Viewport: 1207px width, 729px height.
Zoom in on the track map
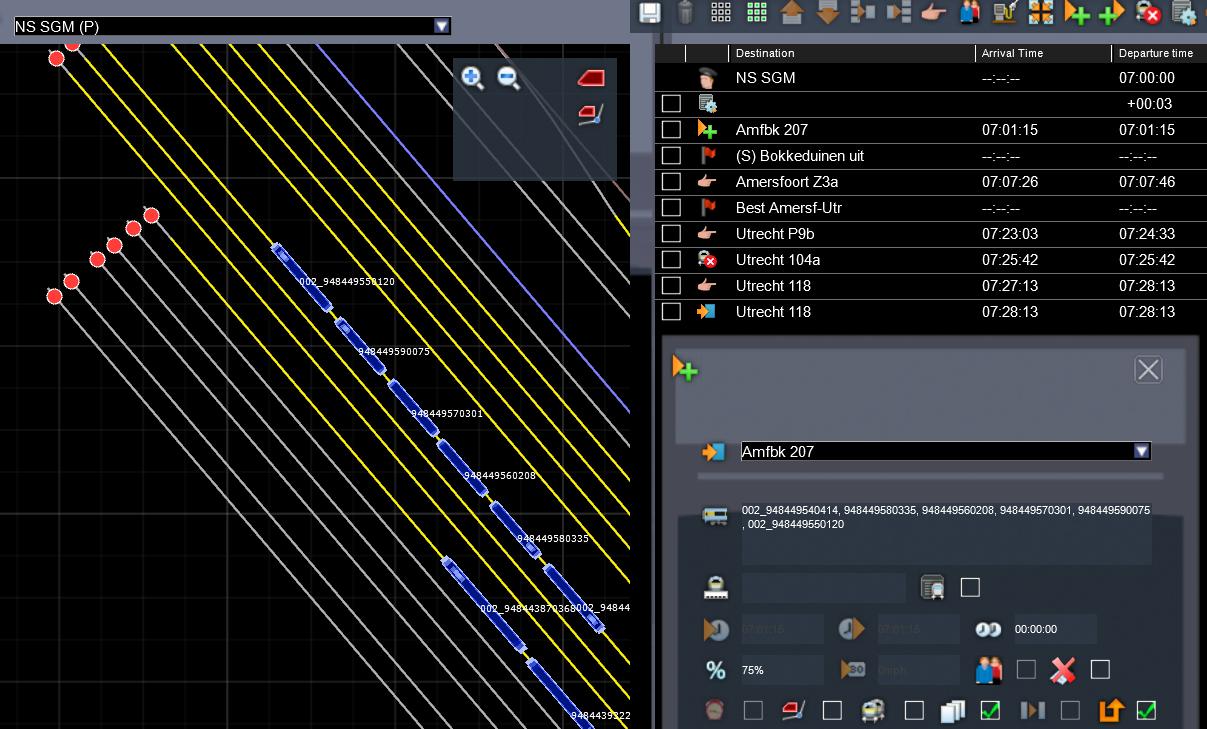(x=473, y=78)
